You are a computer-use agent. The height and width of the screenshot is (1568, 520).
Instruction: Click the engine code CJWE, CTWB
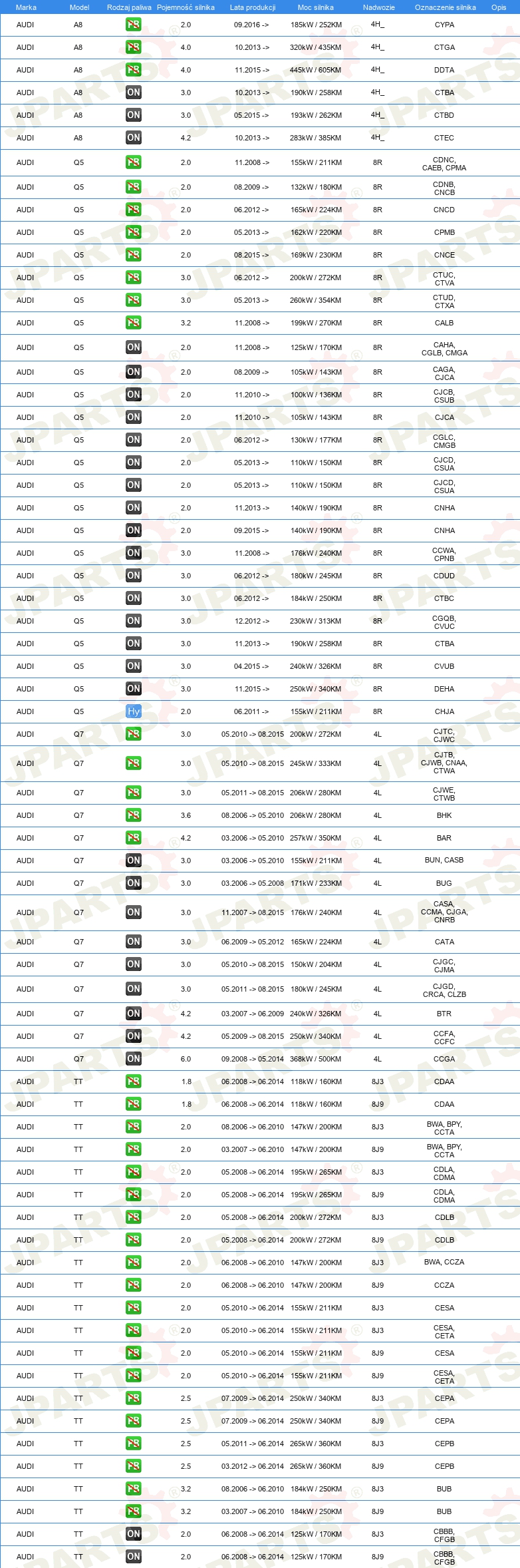pyautogui.click(x=444, y=794)
